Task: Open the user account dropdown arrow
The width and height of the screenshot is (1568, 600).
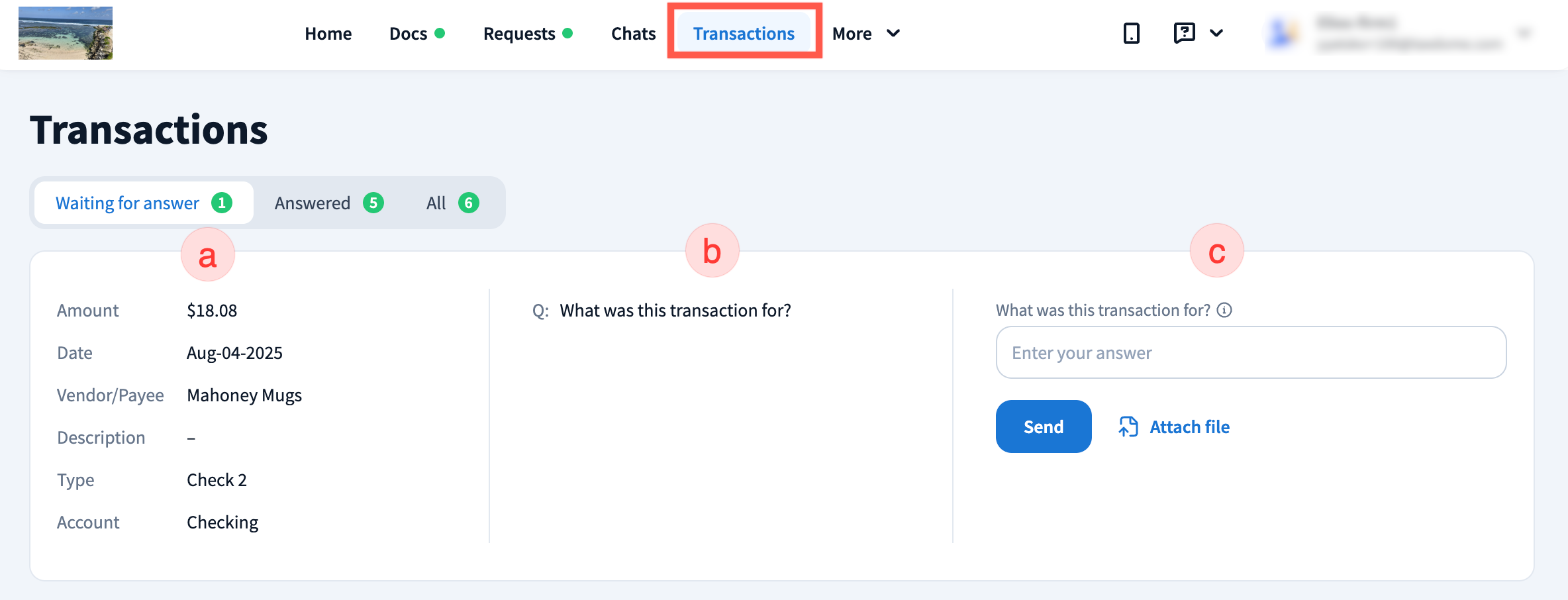Action: (x=1524, y=33)
